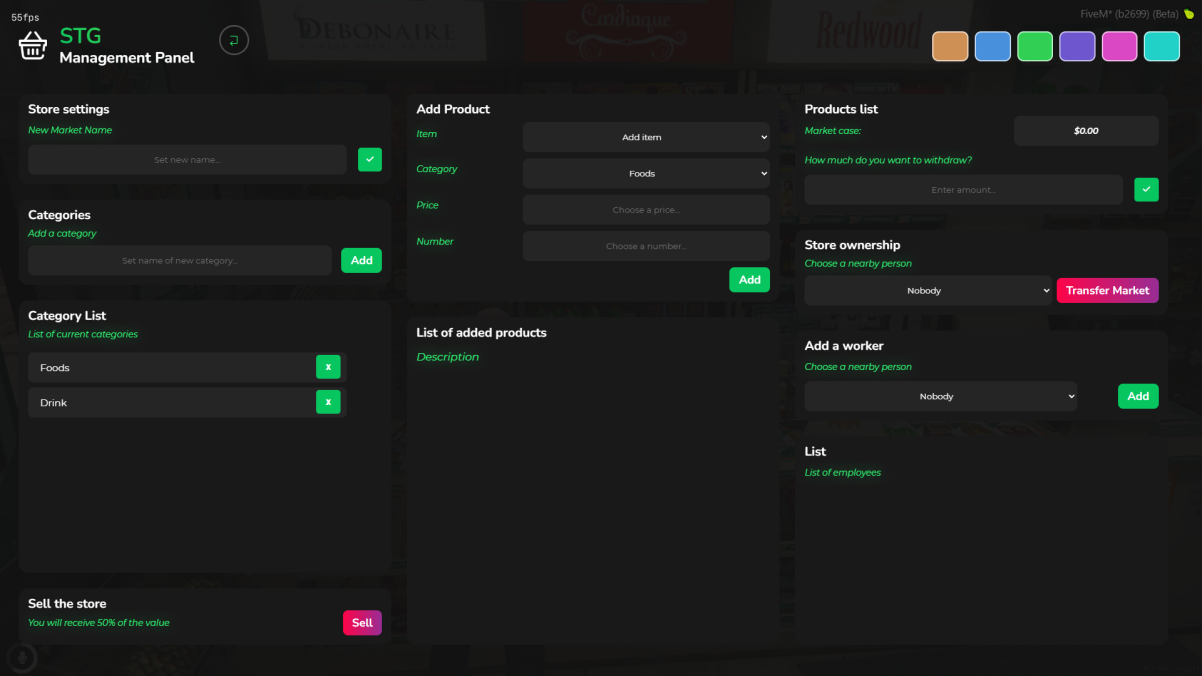The height and width of the screenshot is (676, 1202).
Task: Select the orange color theme swatch
Action: [x=950, y=47]
